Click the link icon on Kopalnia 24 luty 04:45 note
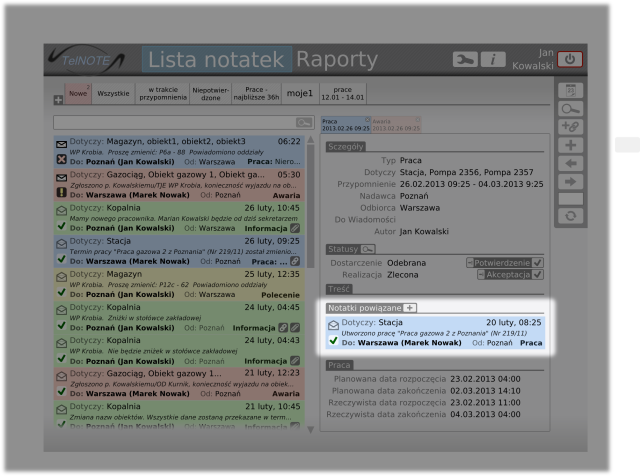The image size is (640, 476). click(x=283, y=327)
